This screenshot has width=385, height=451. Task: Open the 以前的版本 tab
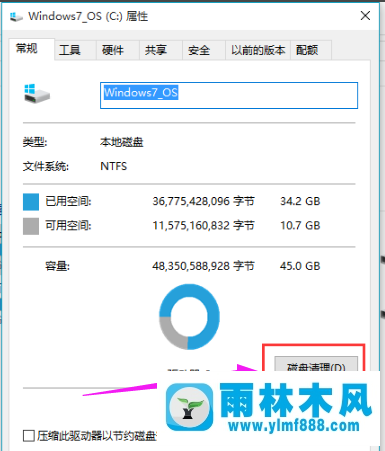tap(258, 50)
